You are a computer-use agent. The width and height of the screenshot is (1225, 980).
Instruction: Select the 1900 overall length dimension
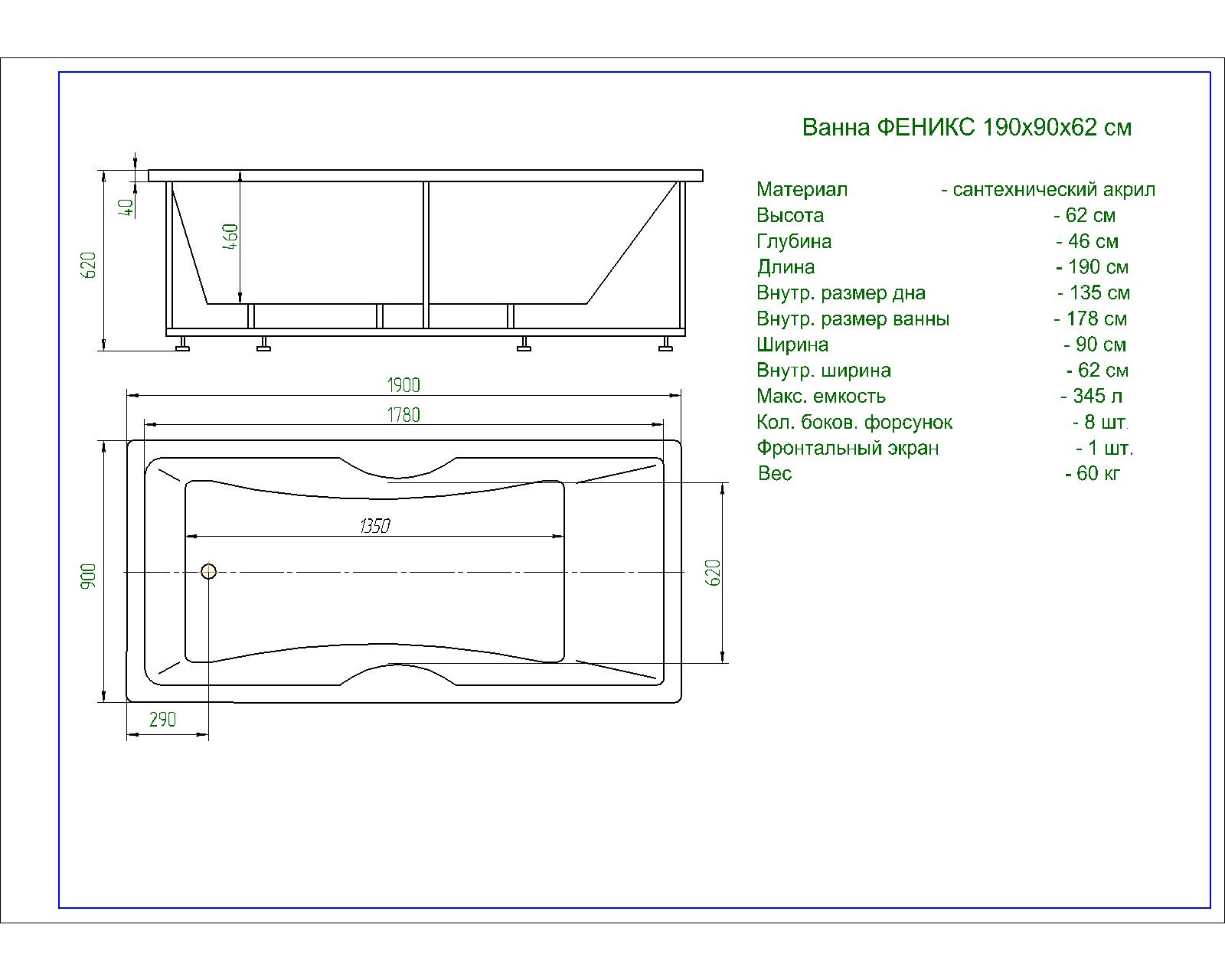pyautogui.click(x=403, y=385)
